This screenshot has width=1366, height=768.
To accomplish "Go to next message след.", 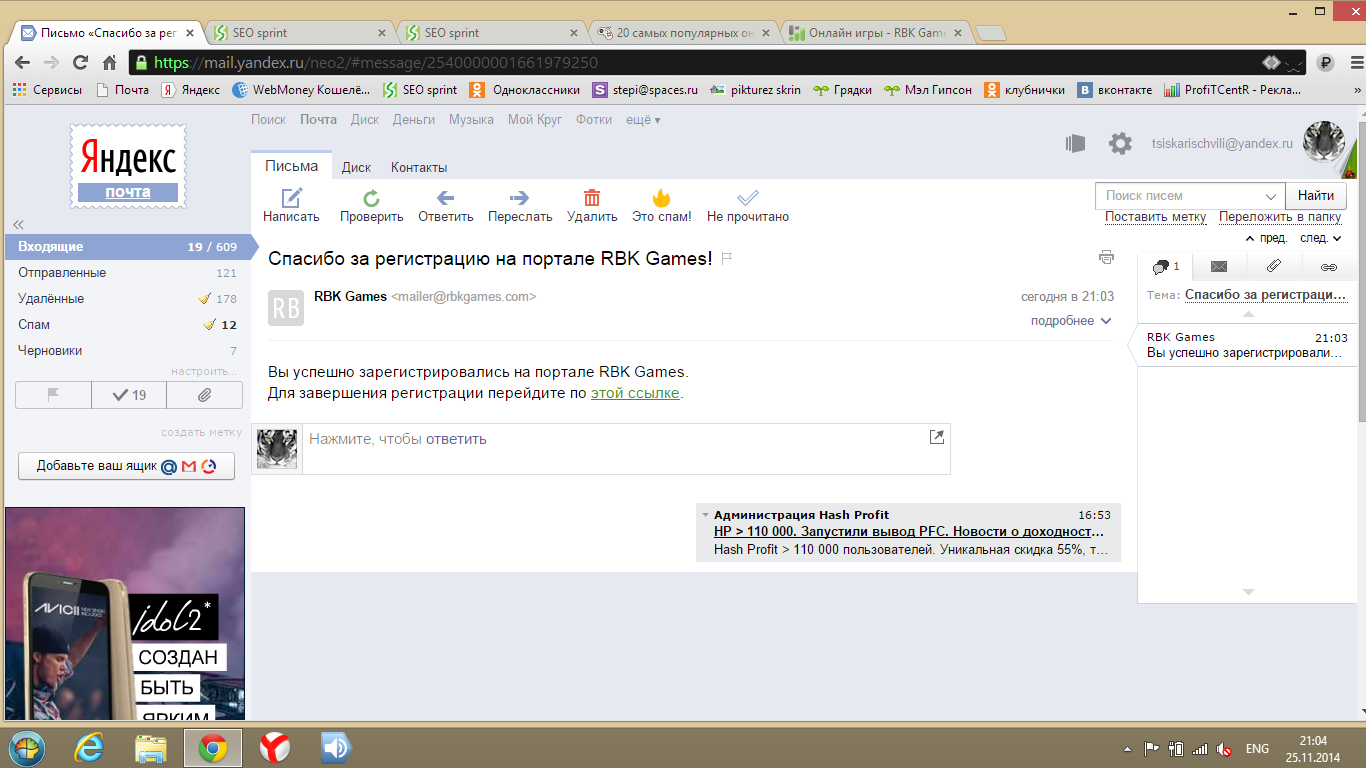I will click(1320, 238).
